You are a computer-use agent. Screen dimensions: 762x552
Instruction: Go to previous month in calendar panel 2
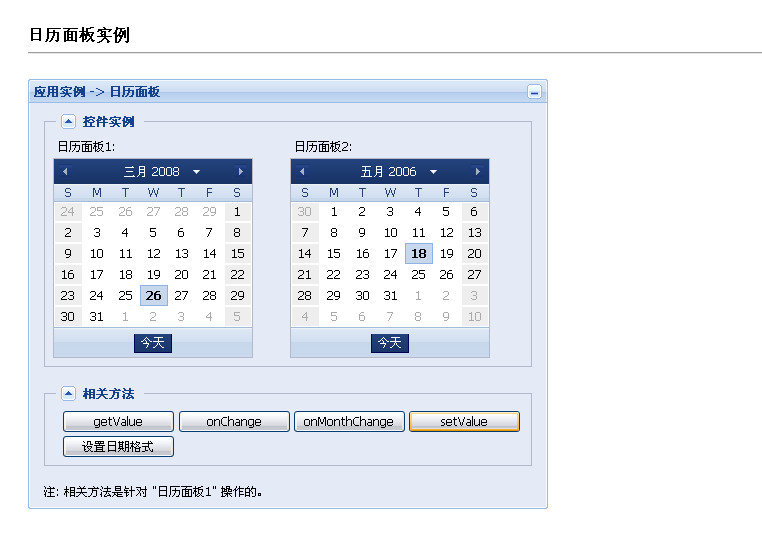302,172
